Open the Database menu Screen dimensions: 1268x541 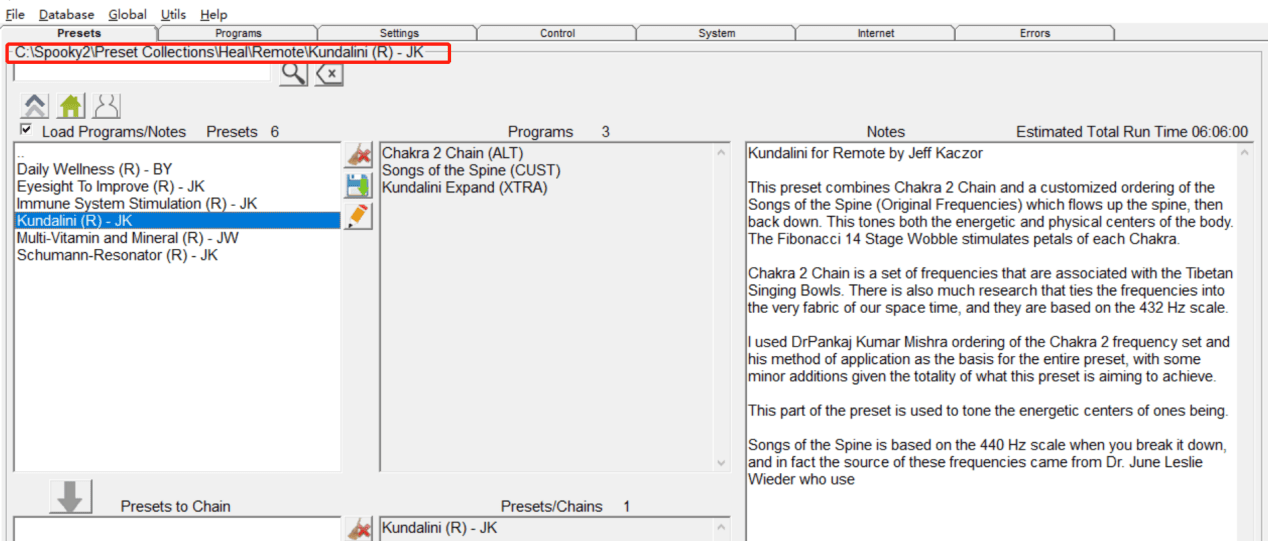66,14
